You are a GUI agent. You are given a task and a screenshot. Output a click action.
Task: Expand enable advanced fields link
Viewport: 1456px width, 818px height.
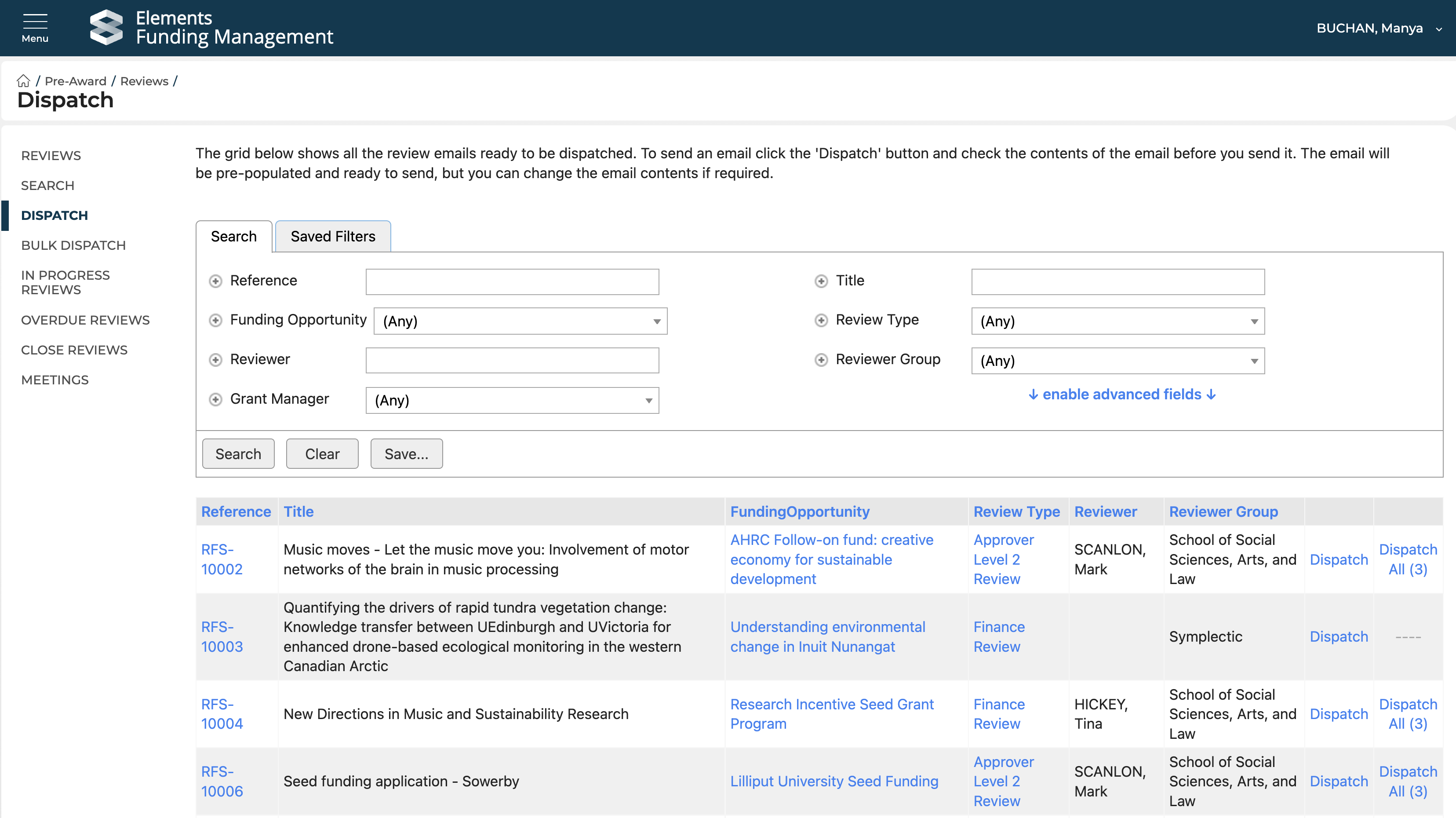[1122, 394]
